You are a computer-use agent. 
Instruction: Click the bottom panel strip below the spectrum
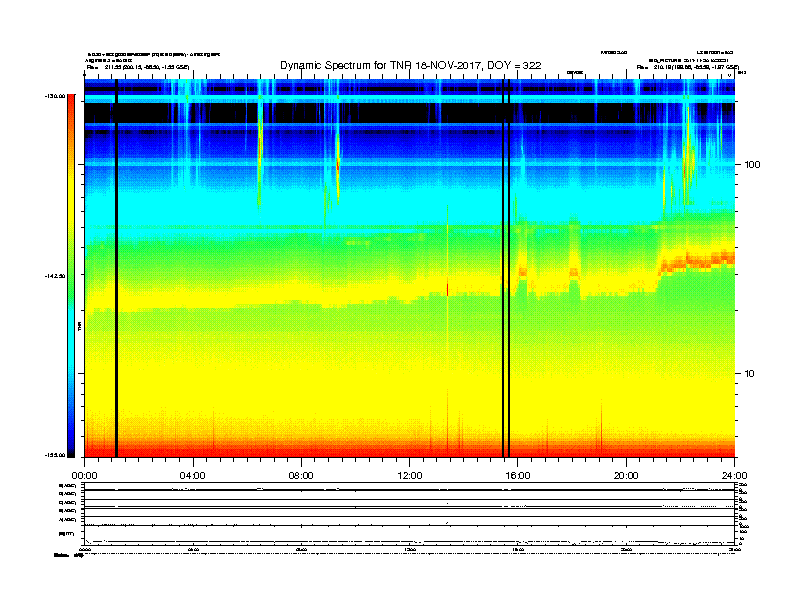coord(409,513)
